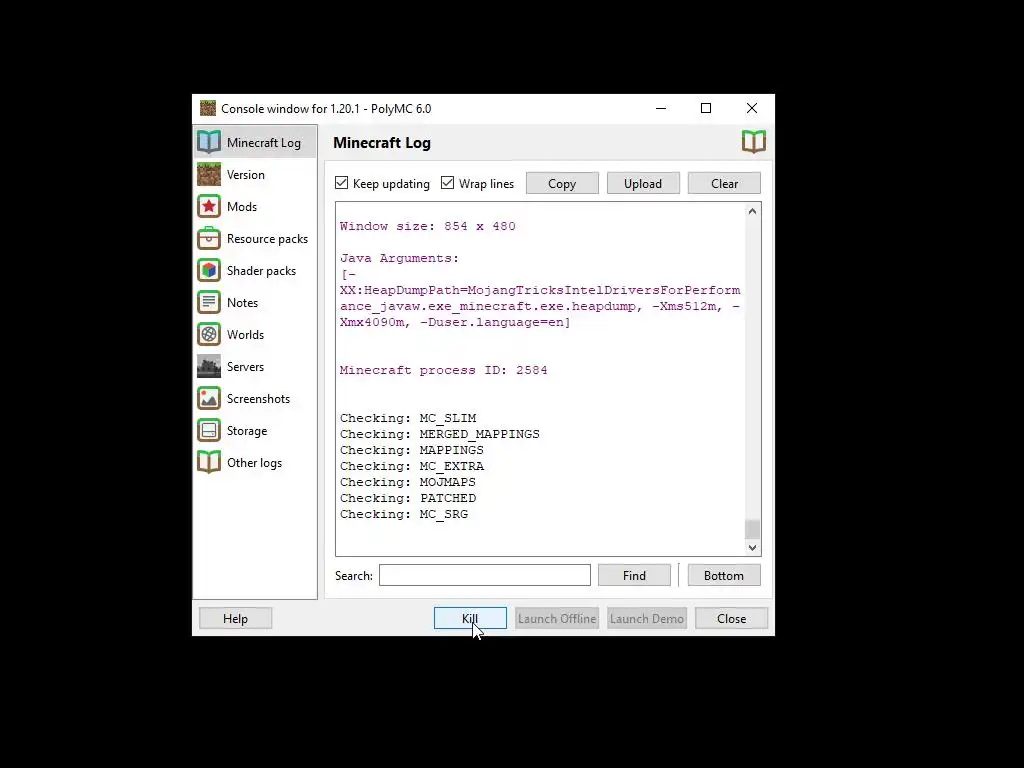Click the 'Checking: MERGED_MAPPINGS' log line
This screenshot has width=1024, height=768.
click(440, 434)
